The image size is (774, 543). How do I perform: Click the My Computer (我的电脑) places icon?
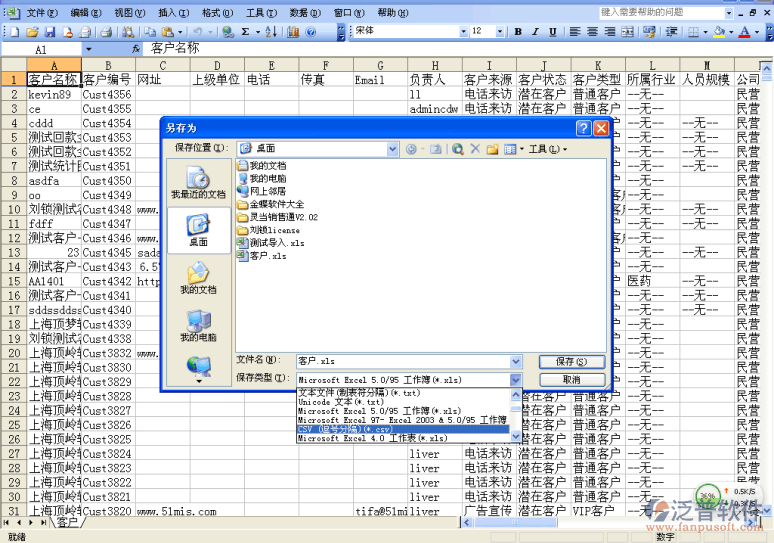click(x=198, y=325)
